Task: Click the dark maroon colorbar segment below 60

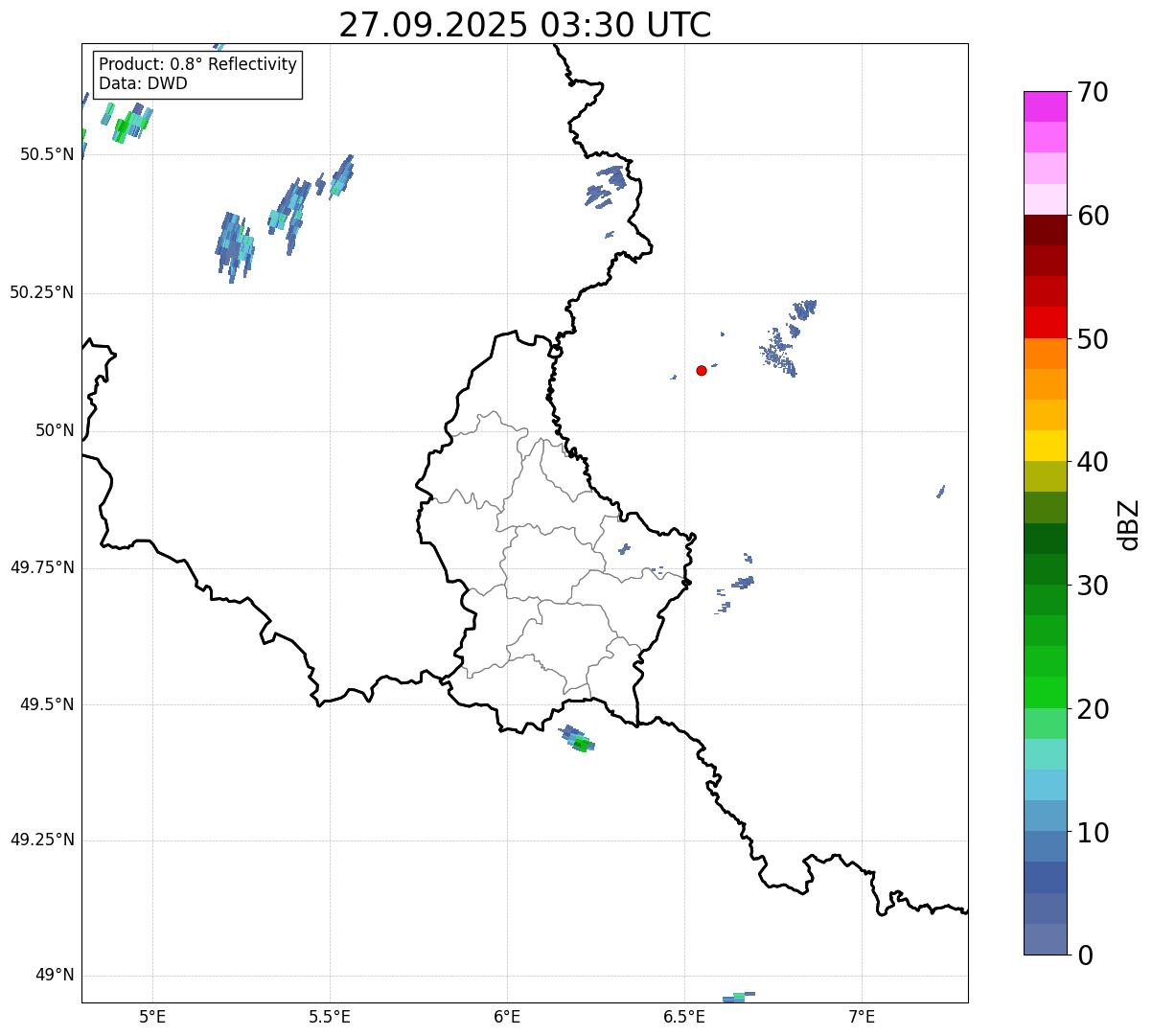Action: click(x=1046, y=230)
